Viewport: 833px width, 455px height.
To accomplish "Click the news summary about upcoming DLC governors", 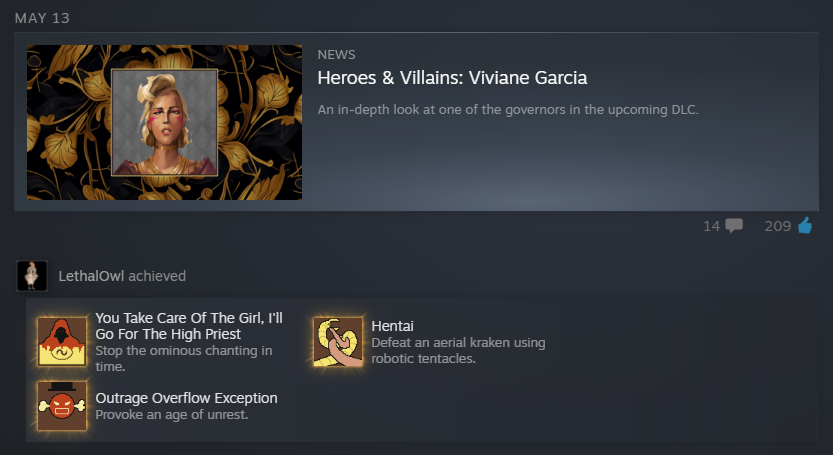I will click(508, 109).
